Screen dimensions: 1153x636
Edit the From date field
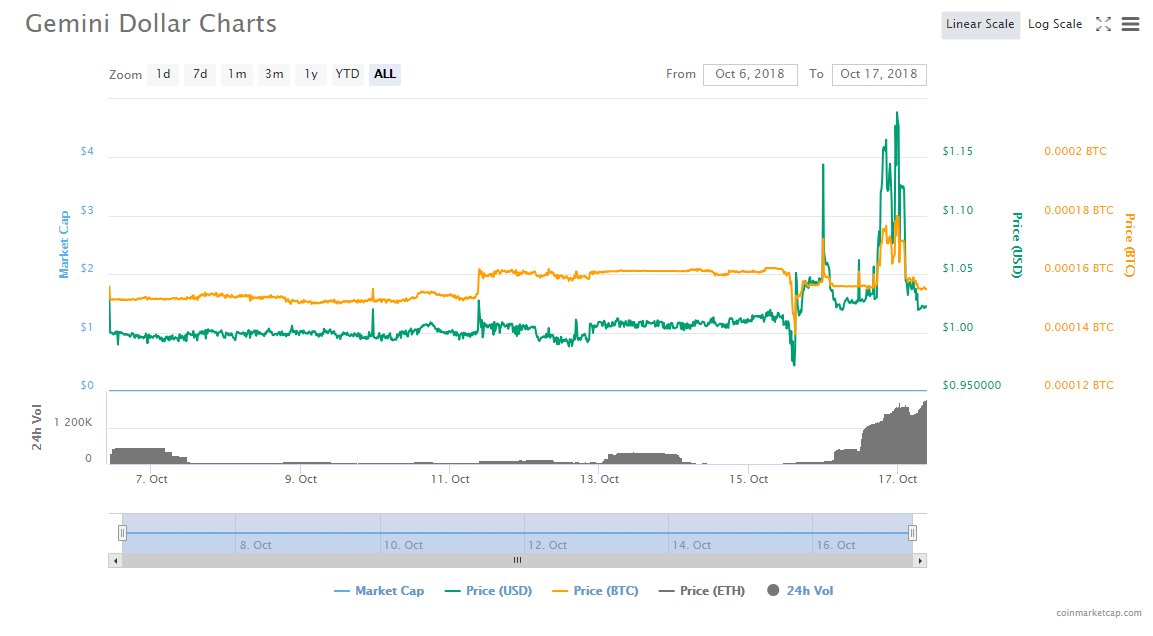(x=750, y=74)
